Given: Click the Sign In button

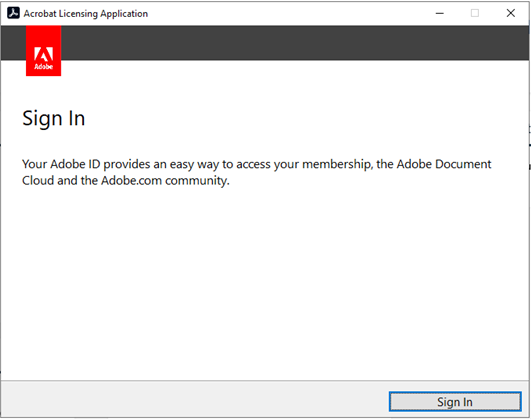Looking at the screenshot, I should click(455, 402).
